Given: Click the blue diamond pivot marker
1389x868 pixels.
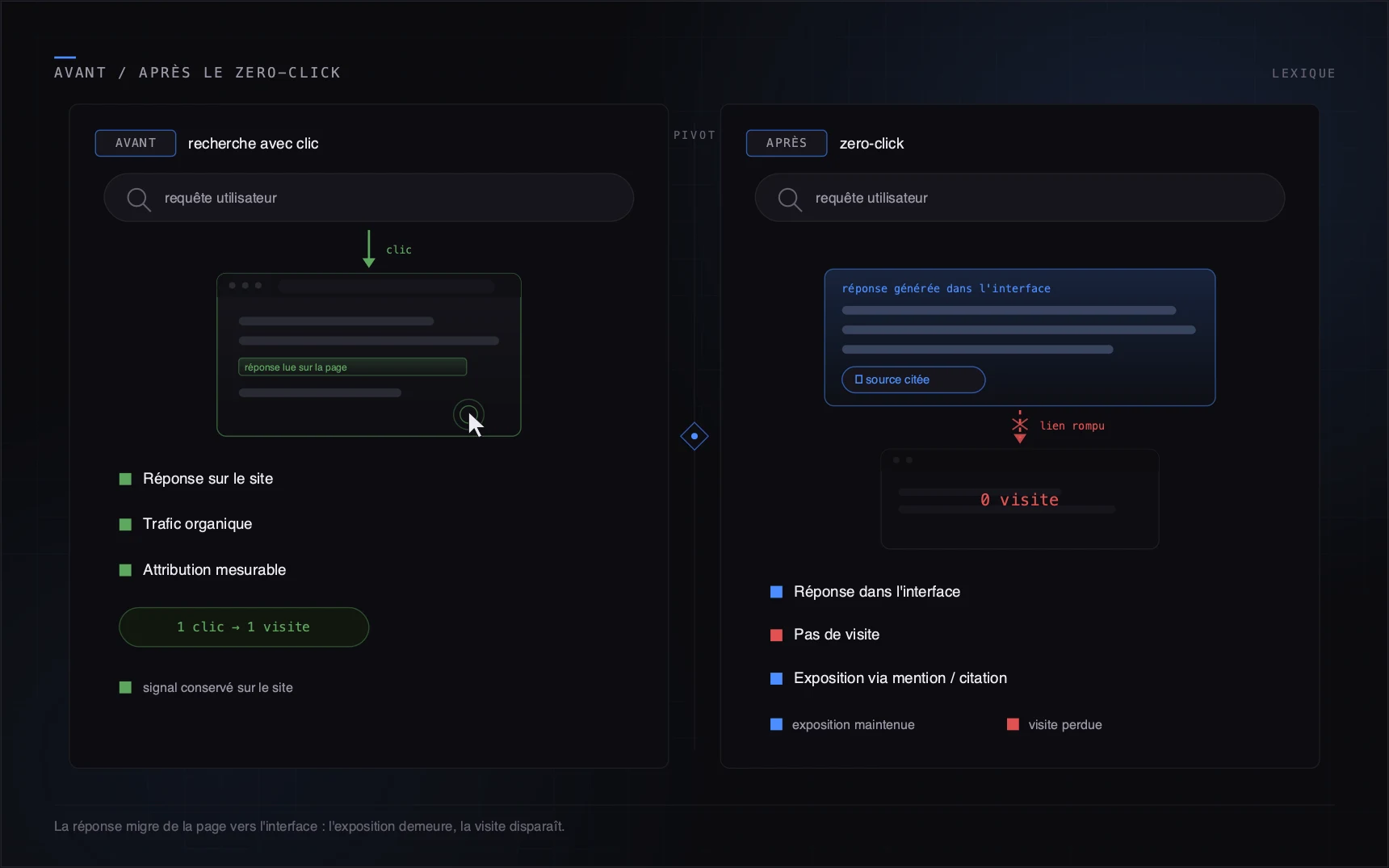Looking at the screenshot, I should [694, 436].
